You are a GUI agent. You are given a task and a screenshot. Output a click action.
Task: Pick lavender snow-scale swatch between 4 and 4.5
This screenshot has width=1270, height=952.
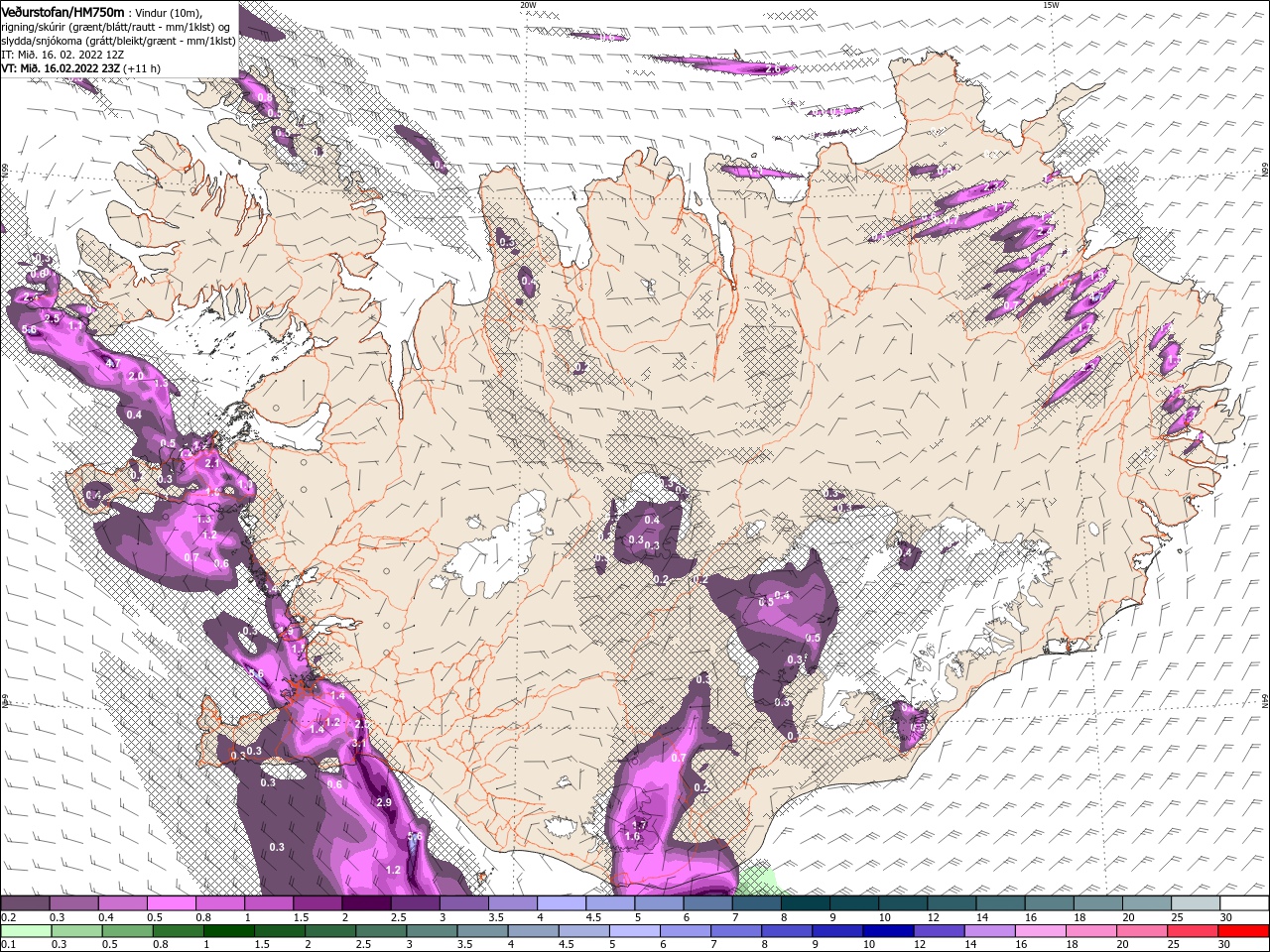[x=561, y=903]
